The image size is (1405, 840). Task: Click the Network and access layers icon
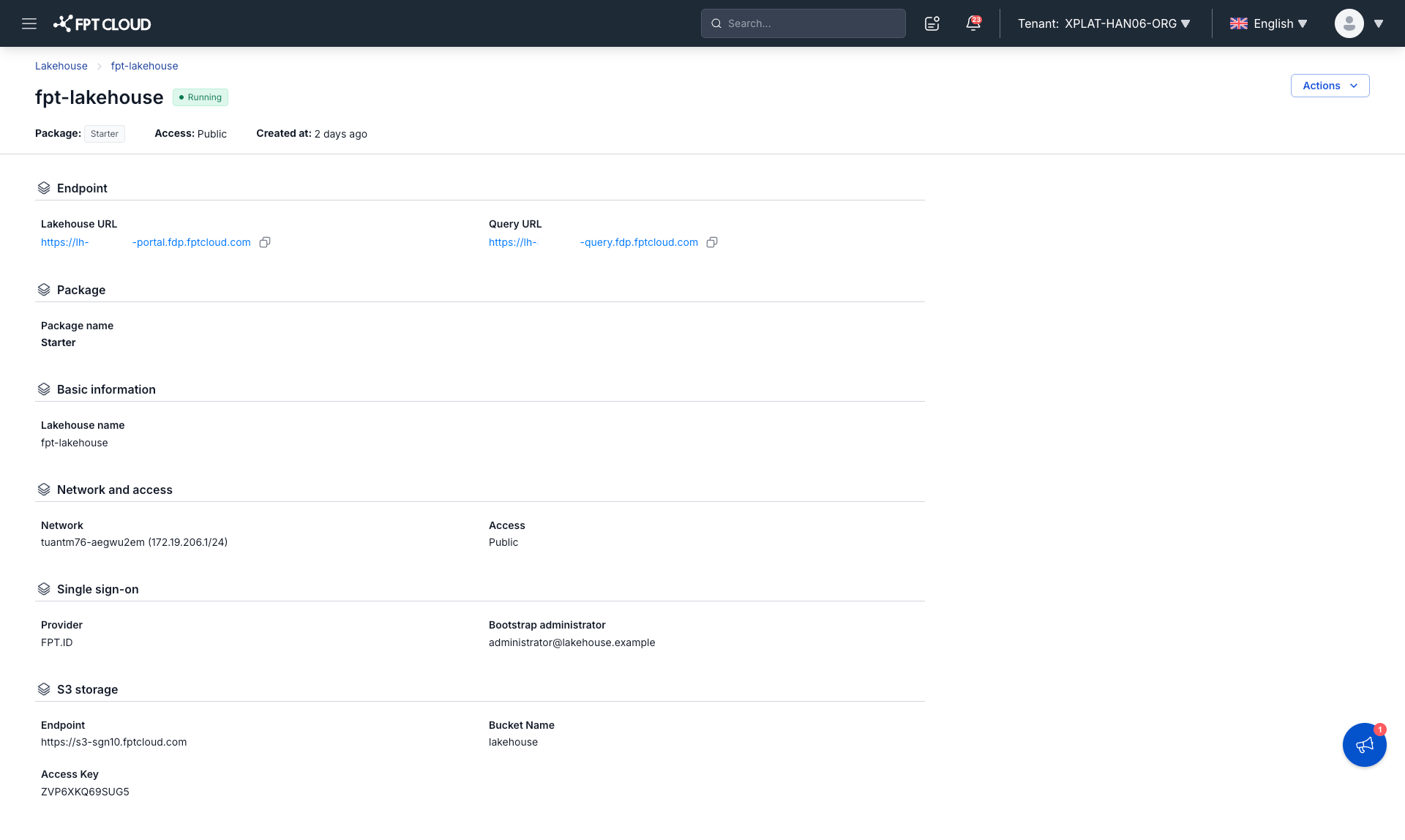click(x=44, y=490)
